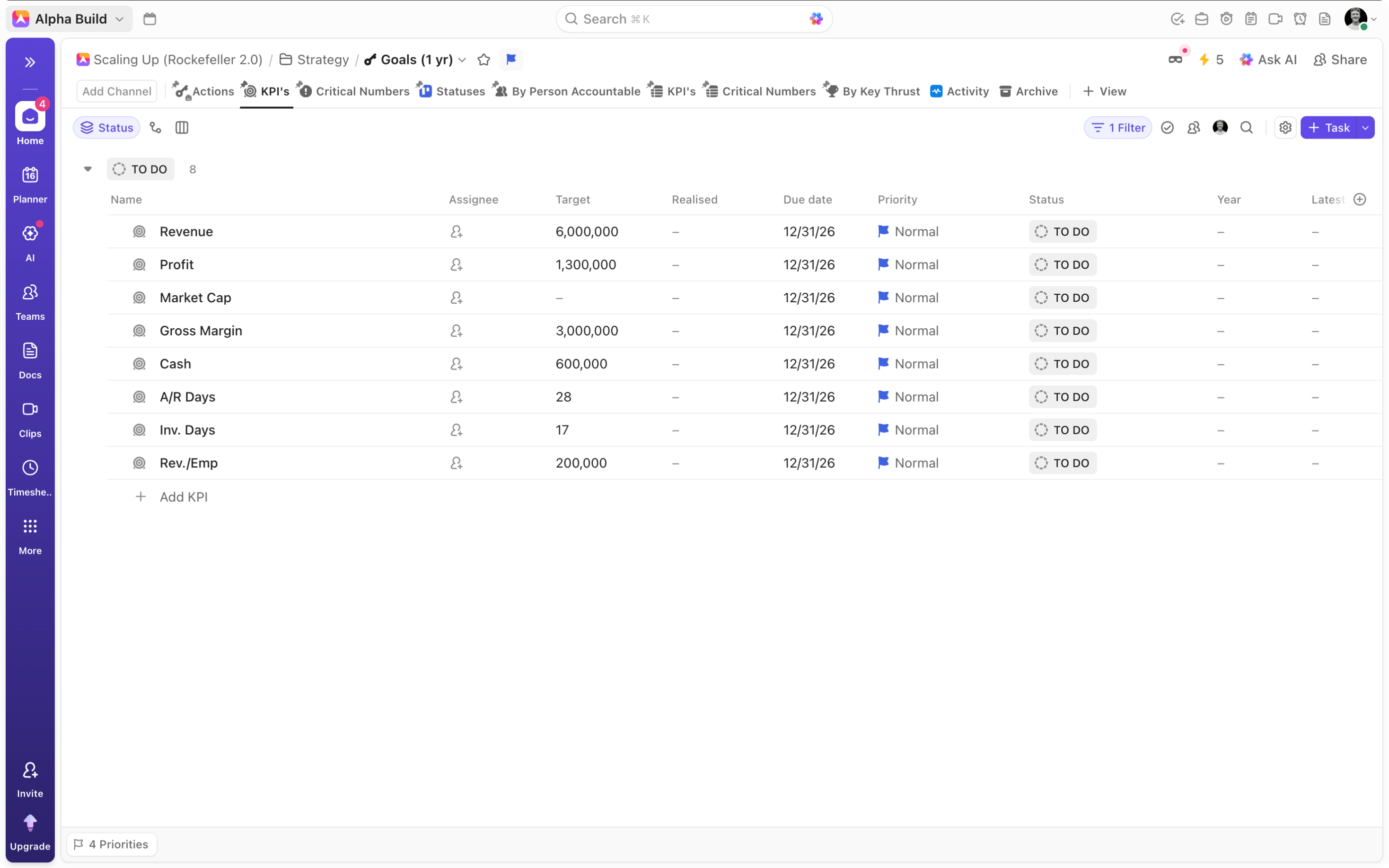The image size is (1389, 868).
Task: Open the Alpha Build workspace dropdown
Action: click(70, 19)
